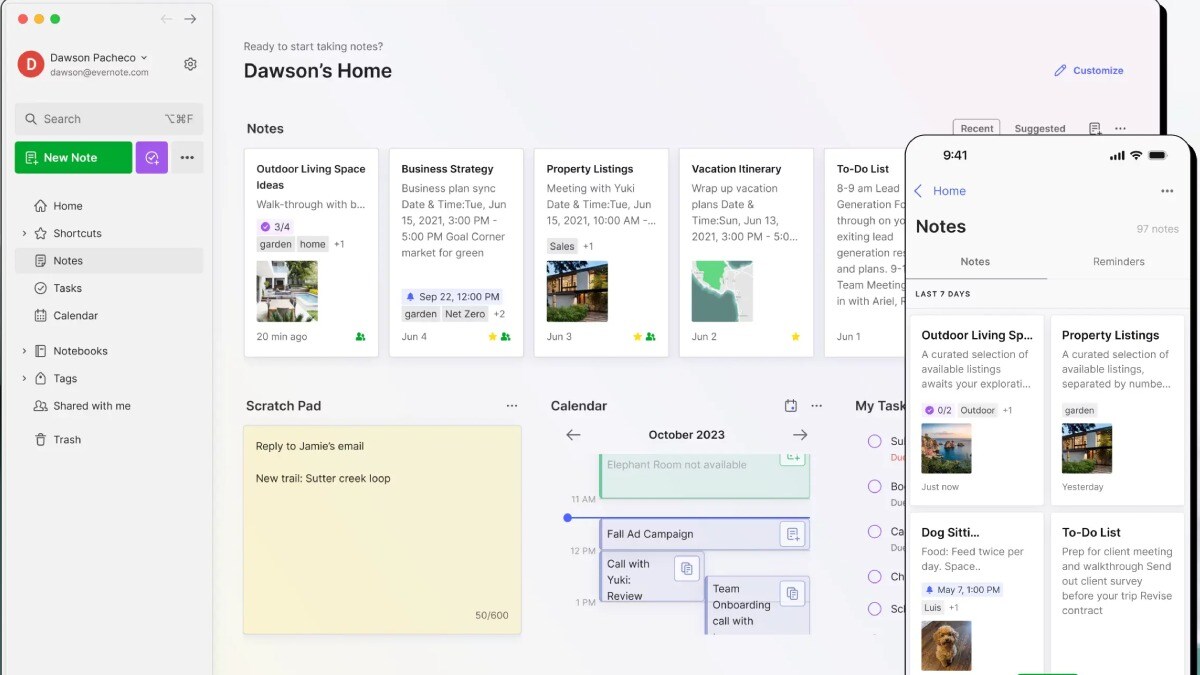Expand the Shortcuts section in sidebar

tap(24, 234)
